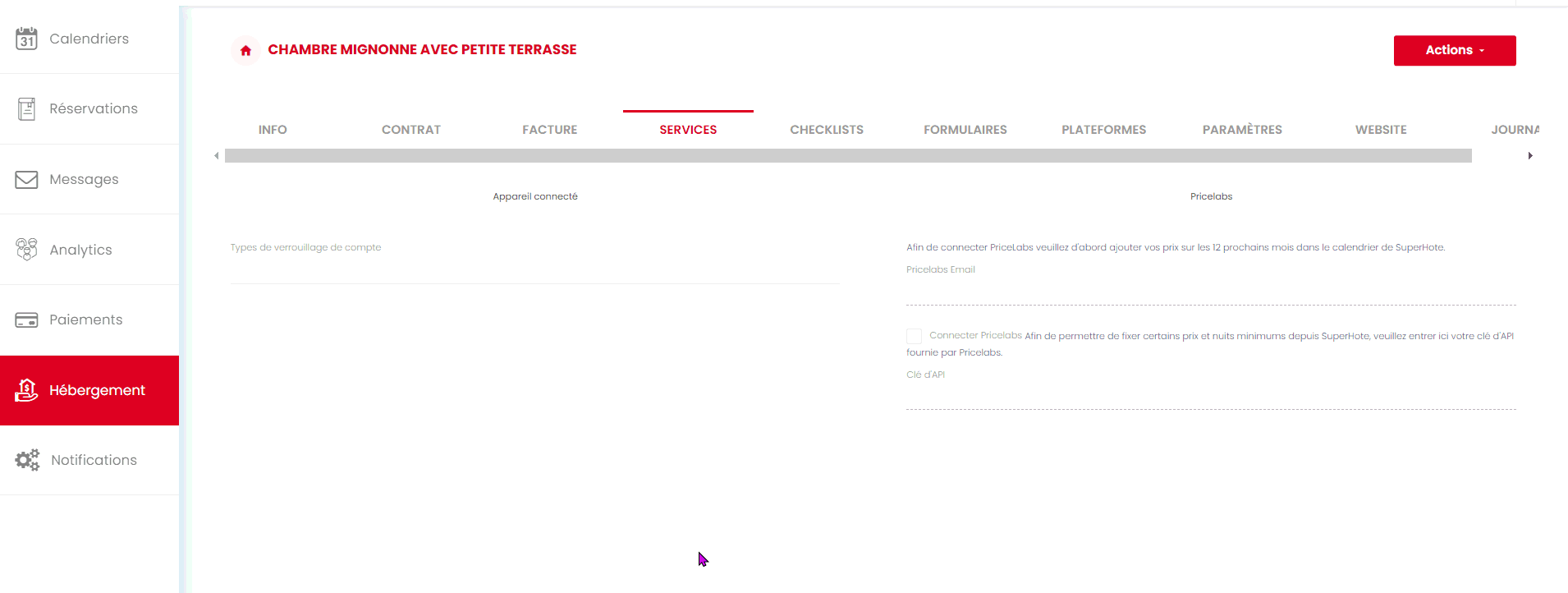Open the PLATEFORMES tab
The width and height of the screenshot is (1568, 593).
coord(1104,130)
